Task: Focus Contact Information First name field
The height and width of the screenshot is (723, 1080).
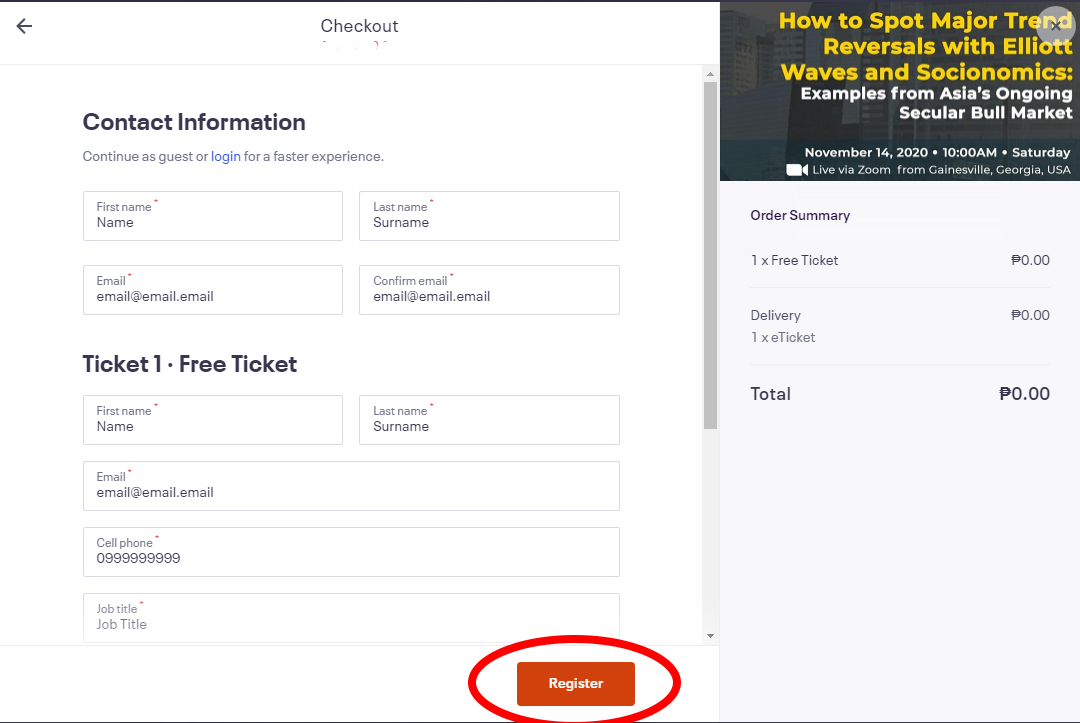Action: click(213, 216)
